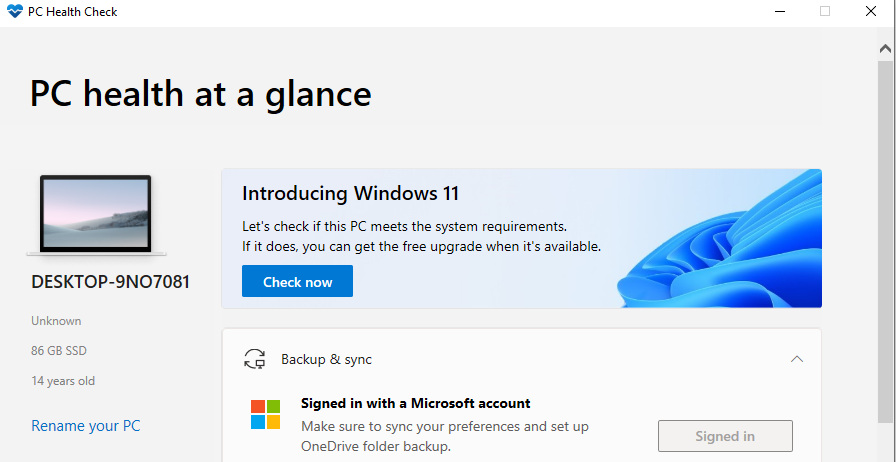Click Signed in with a Microsoft account text
The width and height of the screenshot is (896, 462).
pos(416,404)
